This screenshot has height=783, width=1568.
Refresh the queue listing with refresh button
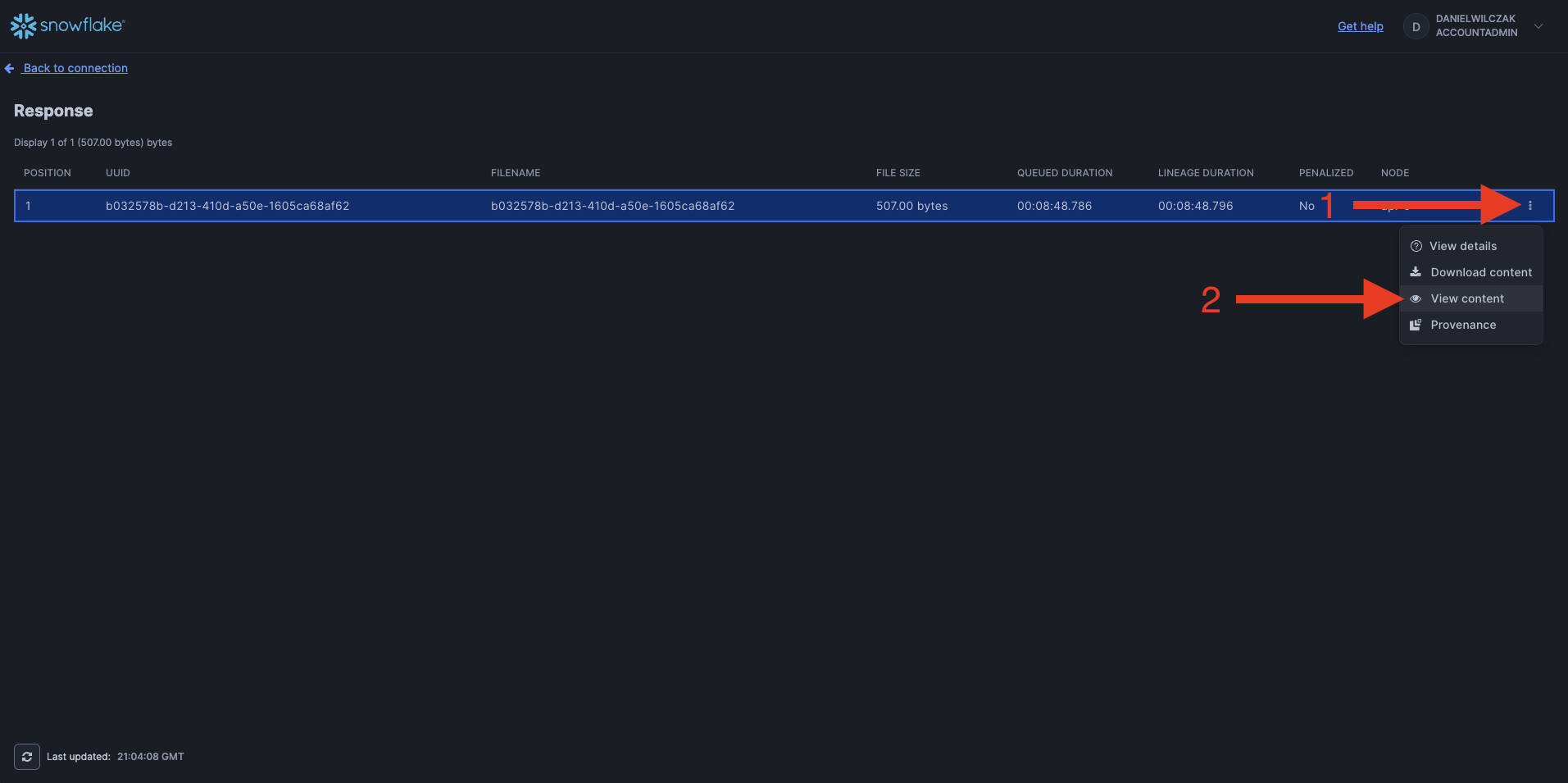click(27, 756)
